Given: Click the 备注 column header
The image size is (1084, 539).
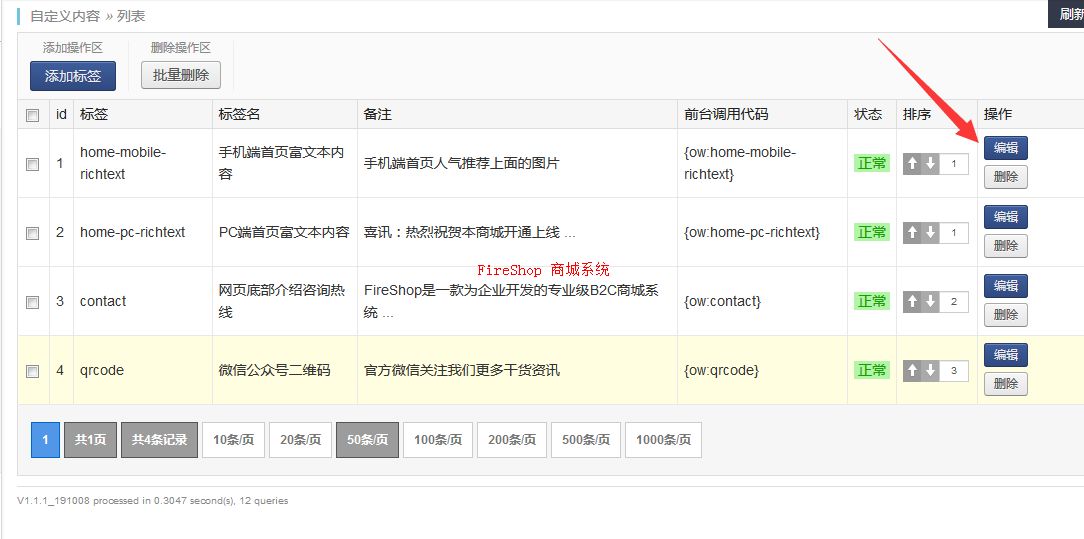Looking at the screenshot, I should [377, 115].
